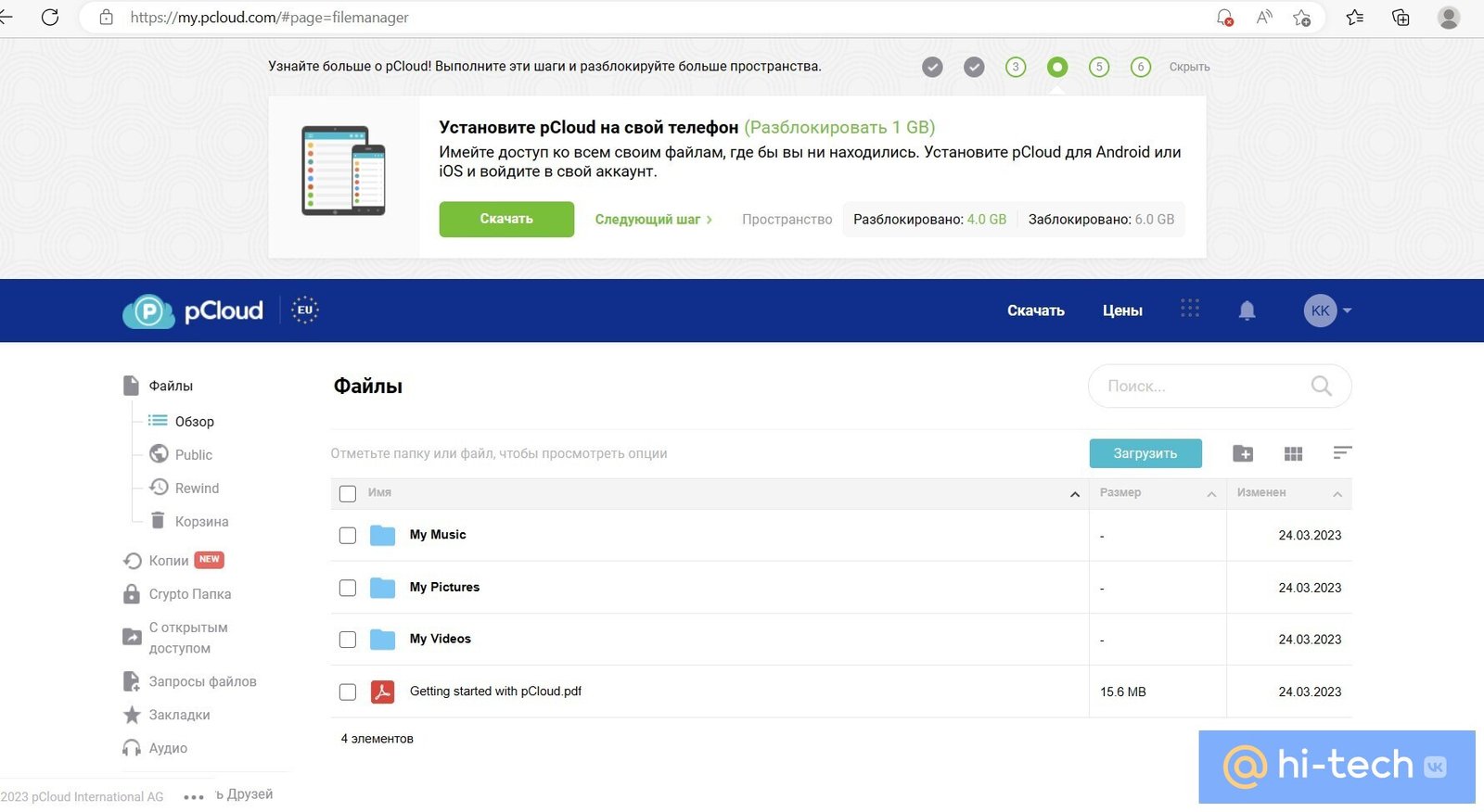
Task: Select current onboarding step four circle
Action: 1057,67
